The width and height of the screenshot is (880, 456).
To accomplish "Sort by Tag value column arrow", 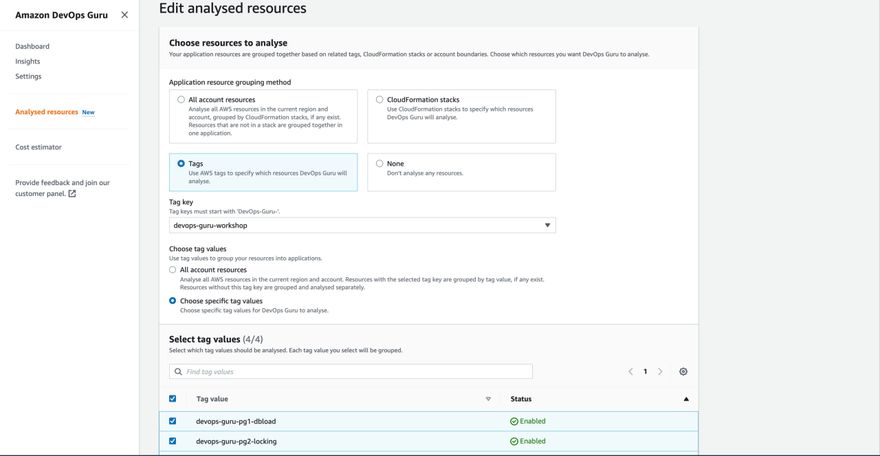I will pos(488,399).
